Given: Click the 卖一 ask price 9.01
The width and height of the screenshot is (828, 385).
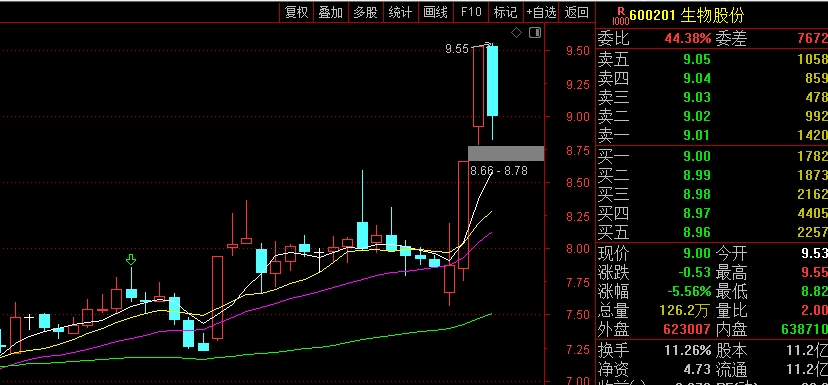Looking at the screenshot, I should pyautogui.click(x=697, y=136).
